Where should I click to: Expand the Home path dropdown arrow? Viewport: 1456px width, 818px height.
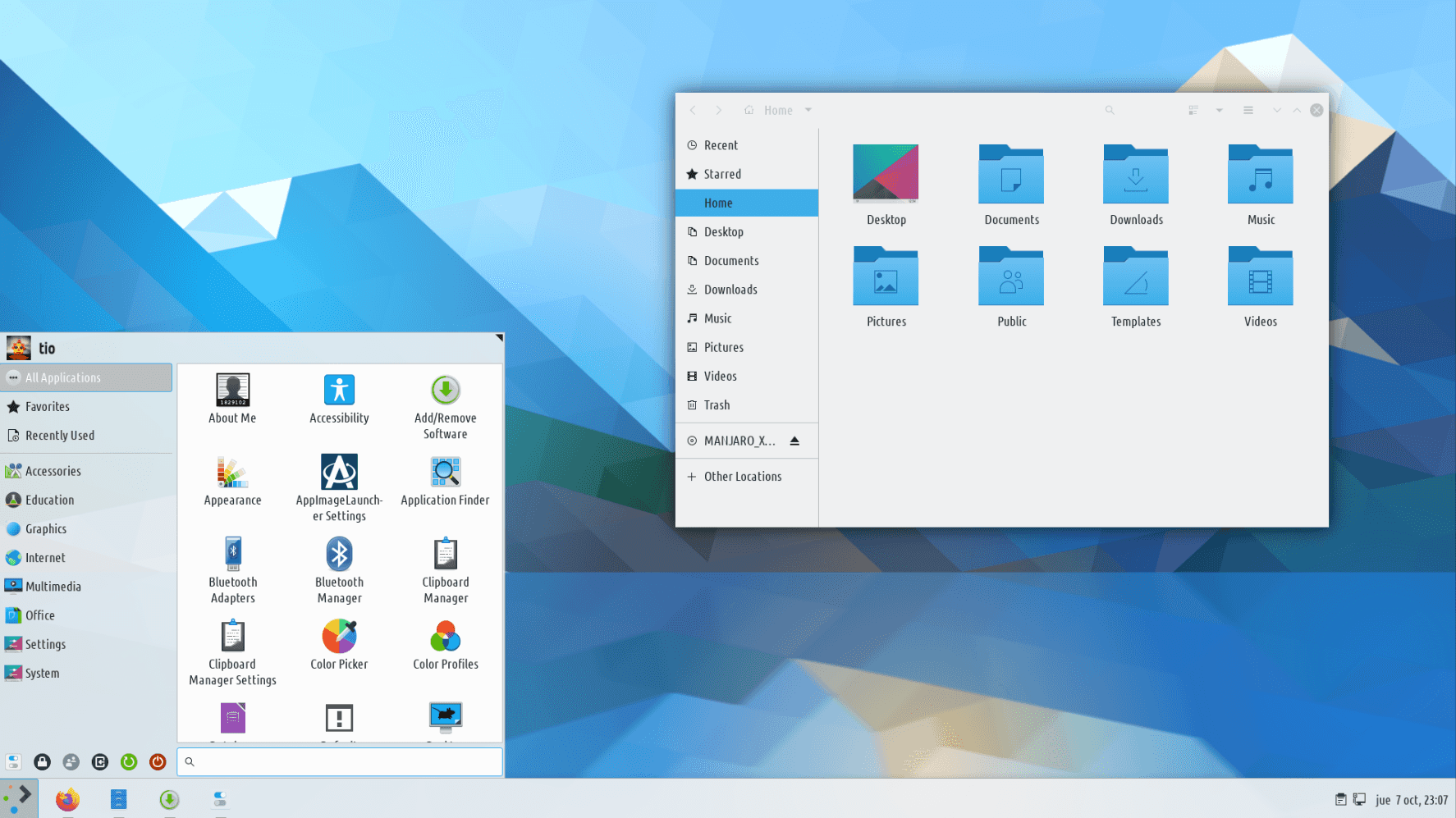[x=808, y=110]
